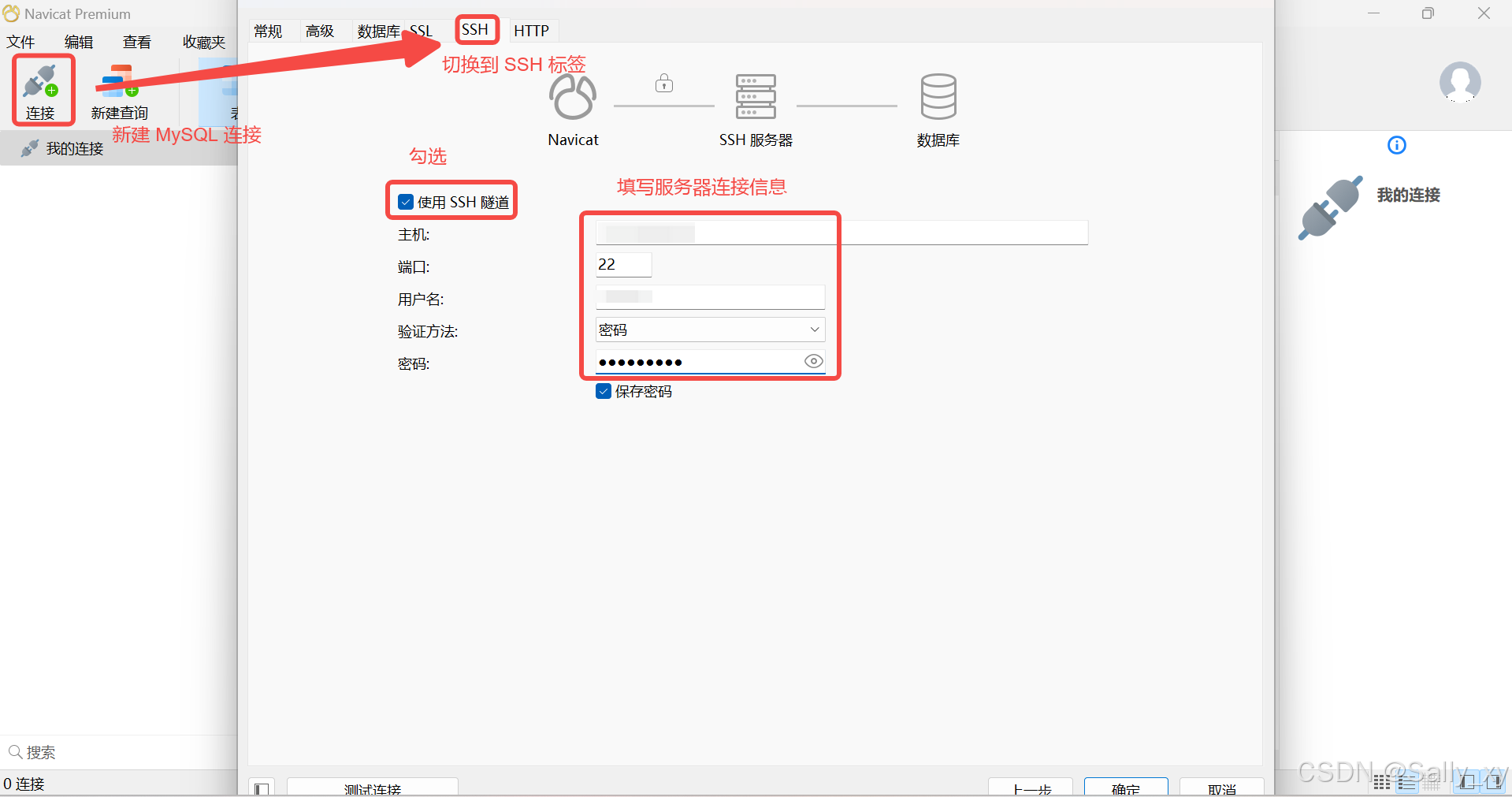
Task: Open the 验证方法 dropdown
Action: tap(710, 330)
